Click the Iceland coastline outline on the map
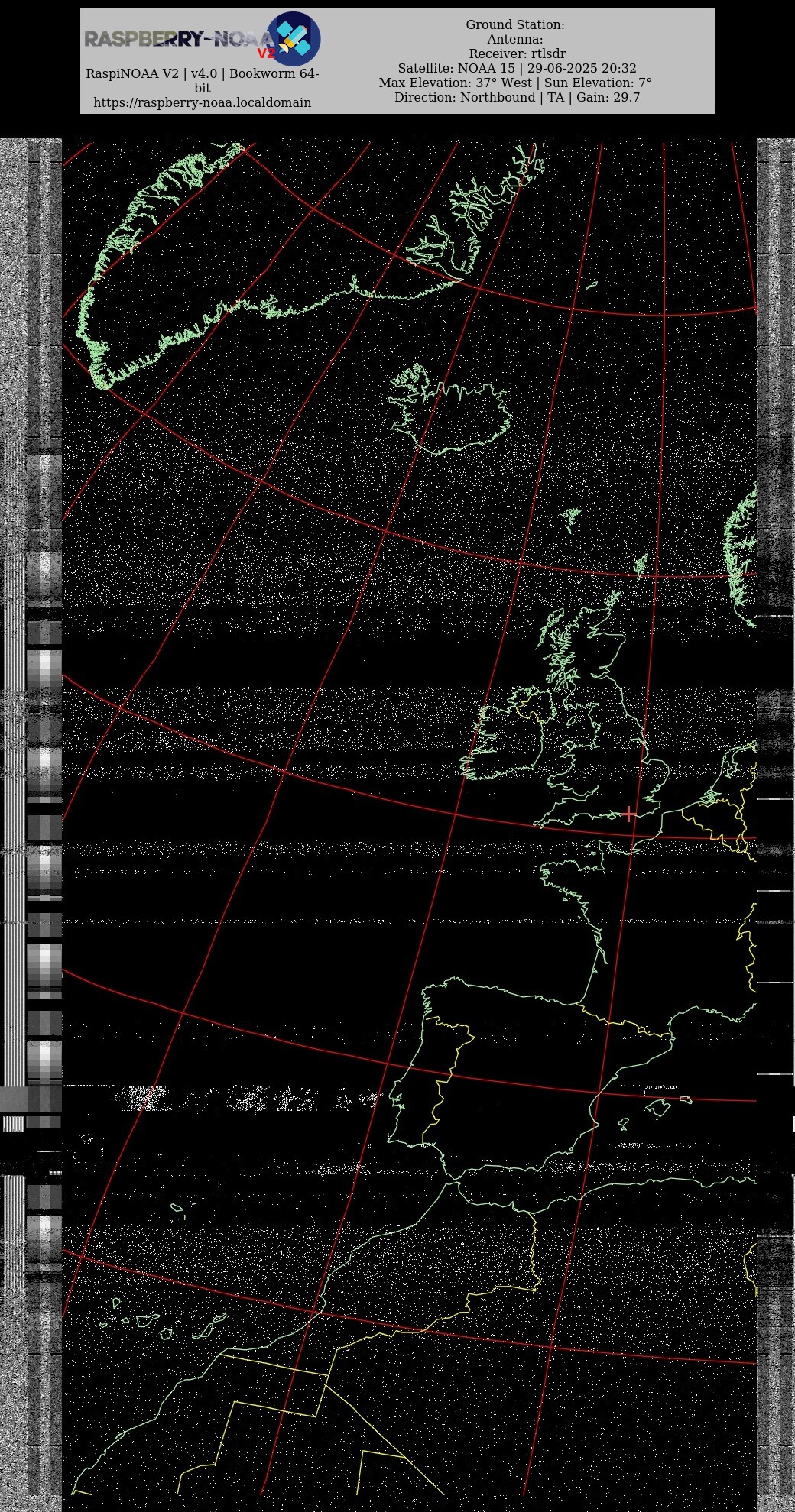Screen dimensions: 795x1512 (x=449, y=409)
